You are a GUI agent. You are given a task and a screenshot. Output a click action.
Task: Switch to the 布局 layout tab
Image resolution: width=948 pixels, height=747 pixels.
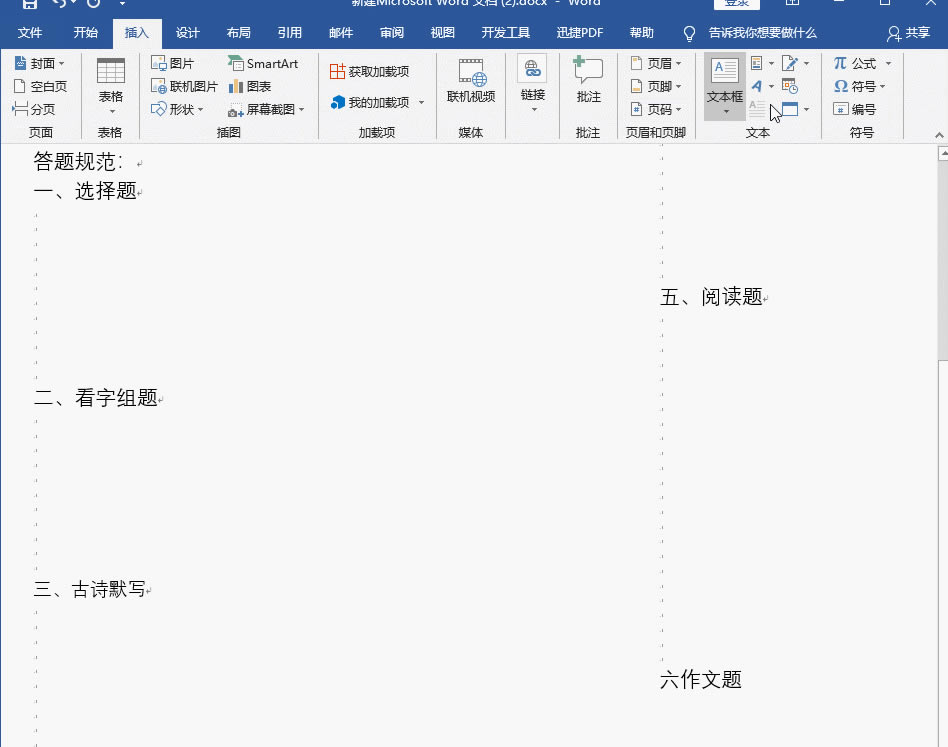[238, 33]
